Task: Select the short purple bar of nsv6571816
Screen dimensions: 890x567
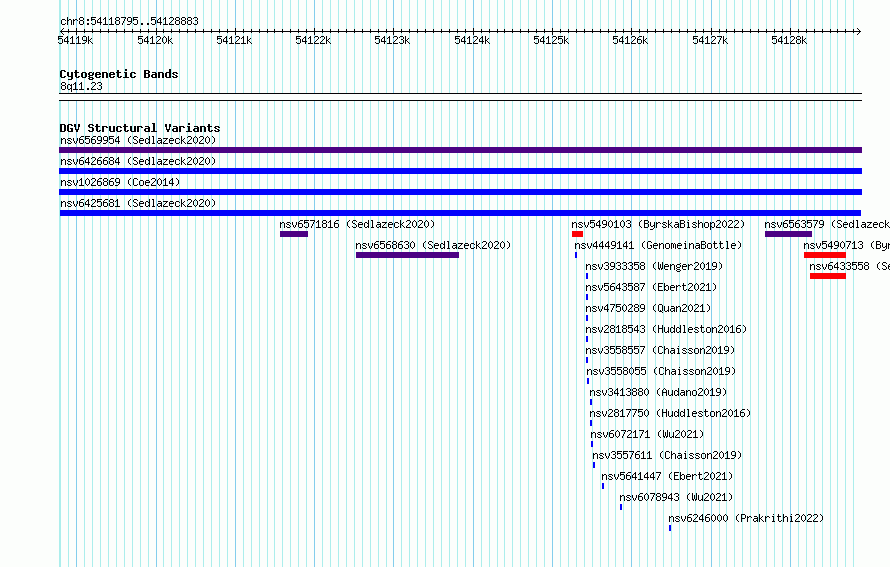Action: (x=294, y=234)
